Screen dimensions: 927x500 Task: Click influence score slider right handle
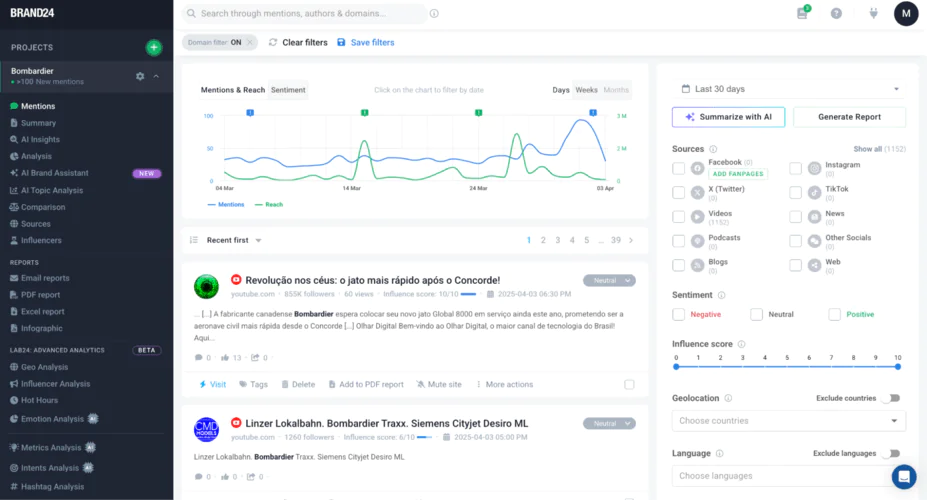(897, 367)
